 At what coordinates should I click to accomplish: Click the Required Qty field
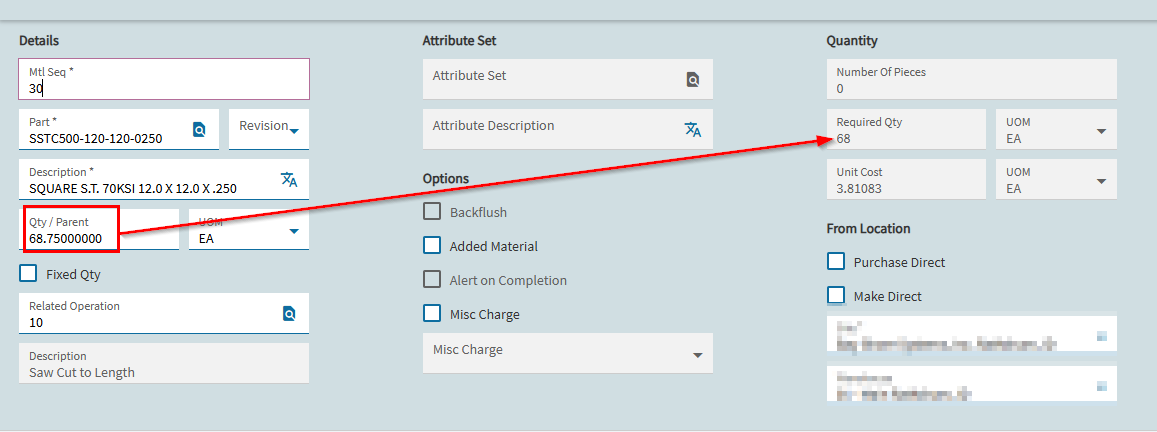click(x=905, y=130)
